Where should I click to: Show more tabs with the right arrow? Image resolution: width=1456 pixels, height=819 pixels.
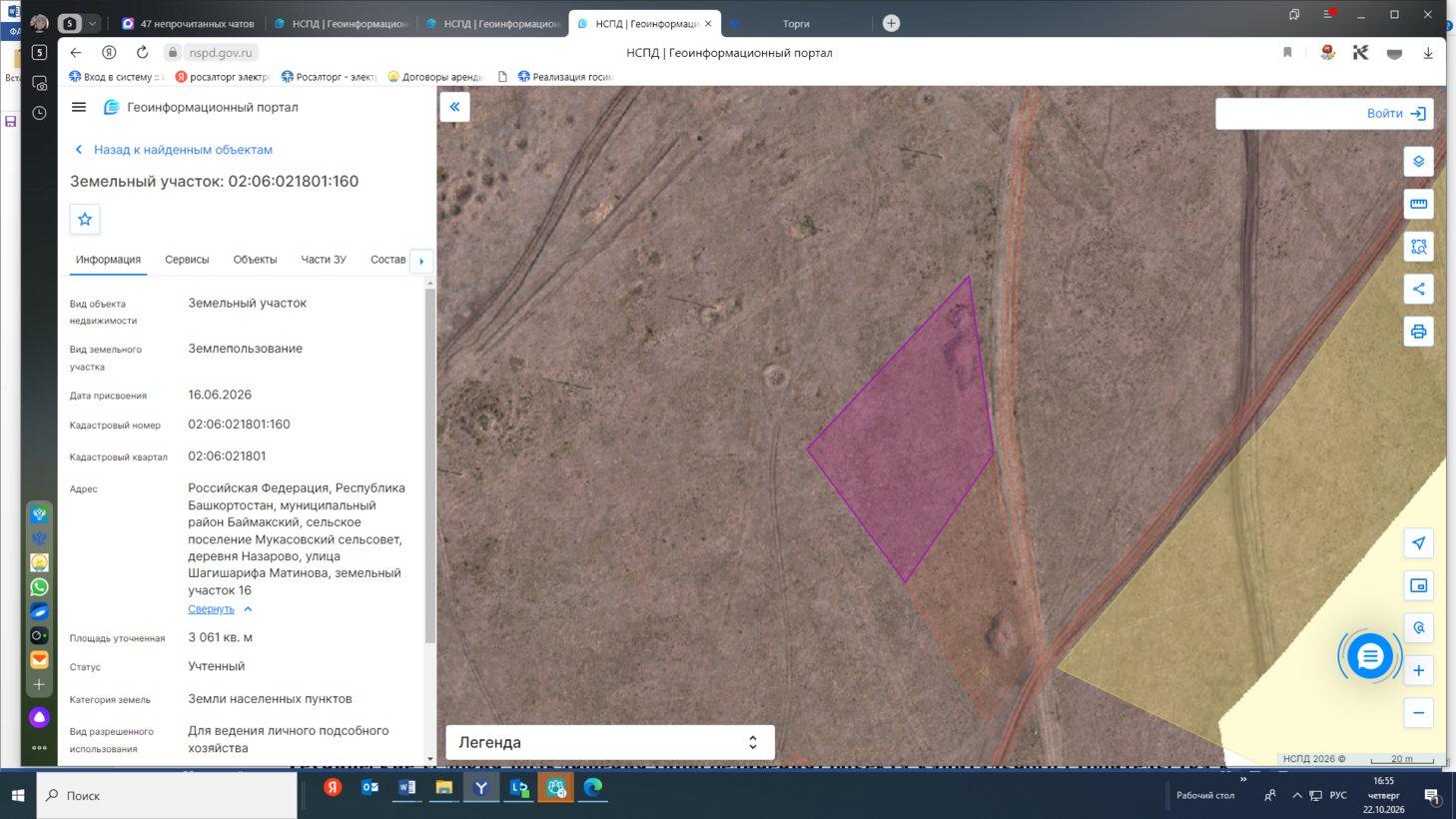tap(421, 261)
